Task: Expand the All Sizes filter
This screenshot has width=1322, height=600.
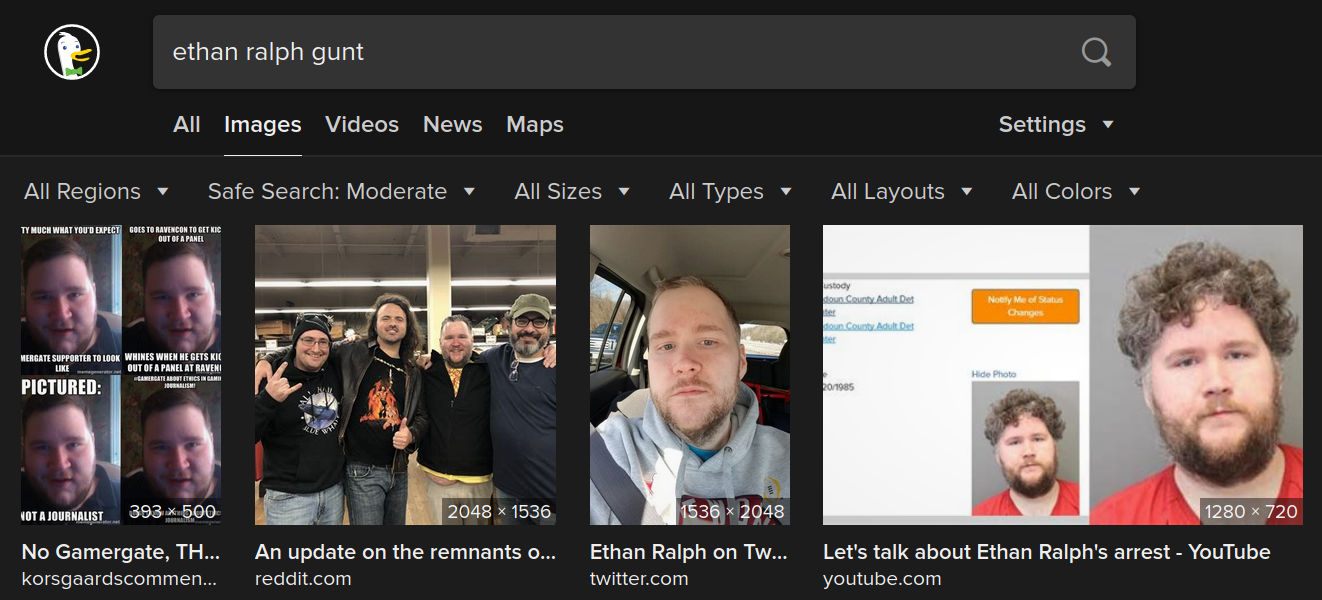Action: [572, 192]
